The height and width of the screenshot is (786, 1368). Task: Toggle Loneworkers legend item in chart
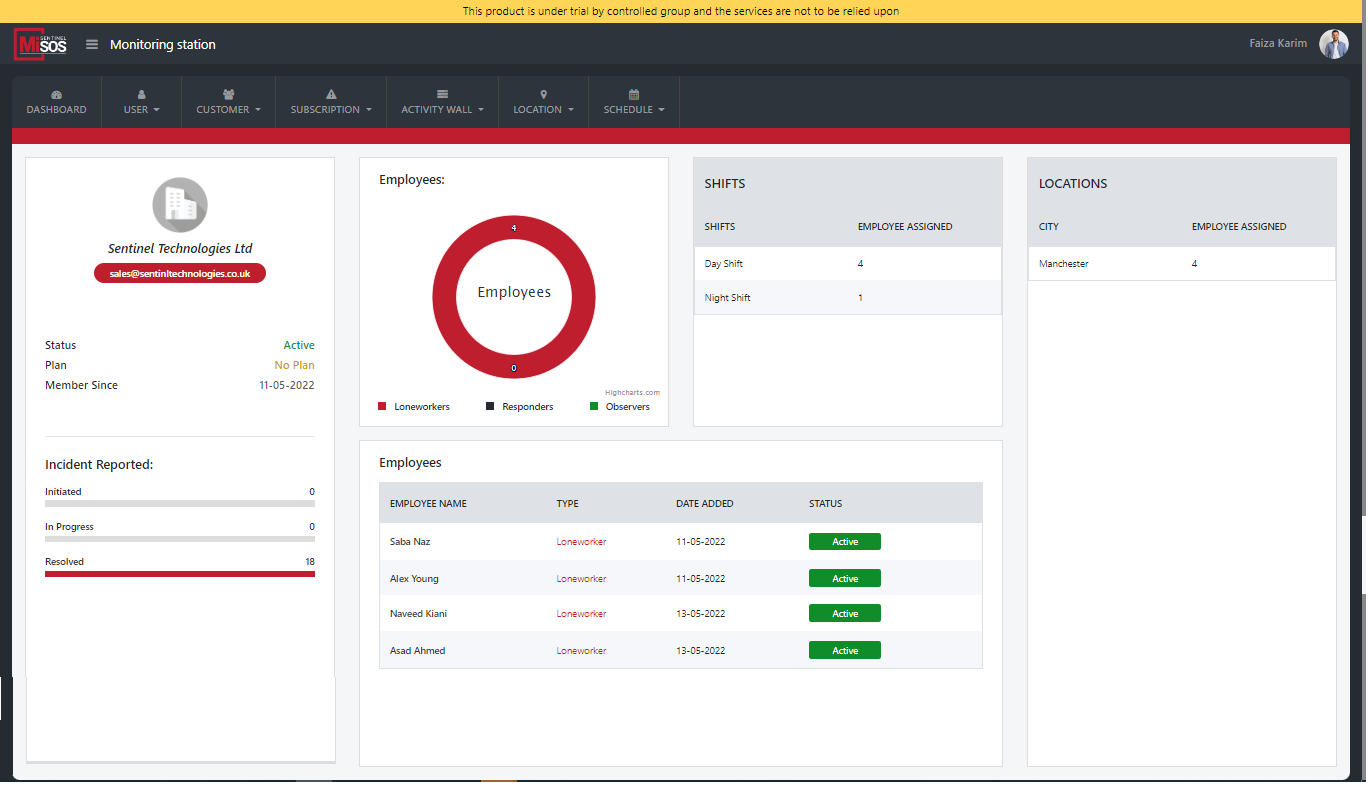pyautogui.click(x=414, y=407)
